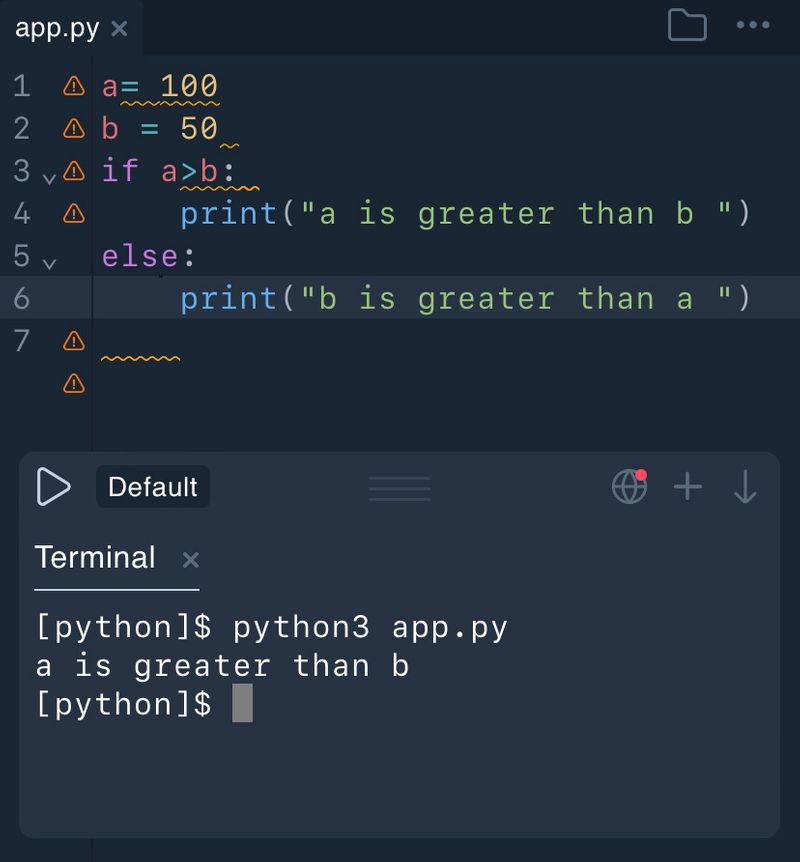The width and height of the screenshot is (800, 862).
Task: Switch to the Terminal tab
Action: coord(95,557)
